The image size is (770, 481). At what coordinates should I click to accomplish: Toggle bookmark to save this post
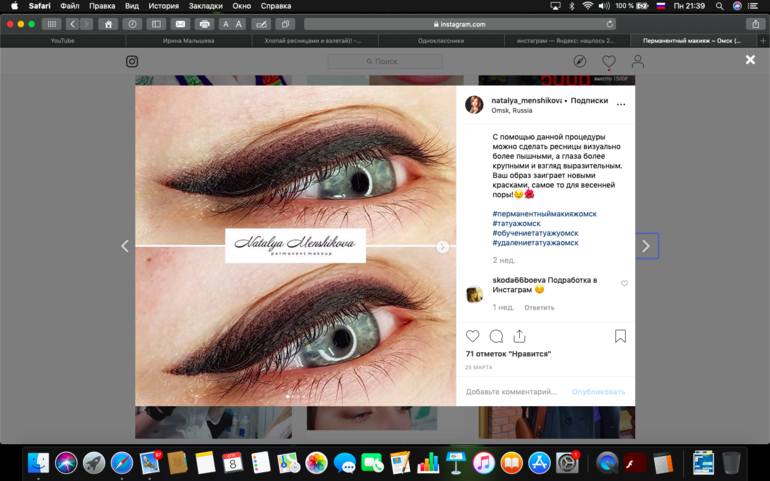pos(620,336)
